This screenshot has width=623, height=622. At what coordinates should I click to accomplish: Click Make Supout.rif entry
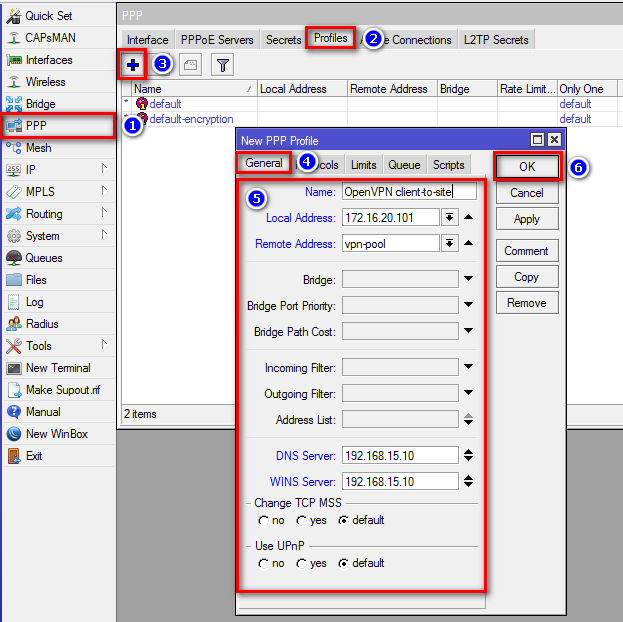click(59, 390)
